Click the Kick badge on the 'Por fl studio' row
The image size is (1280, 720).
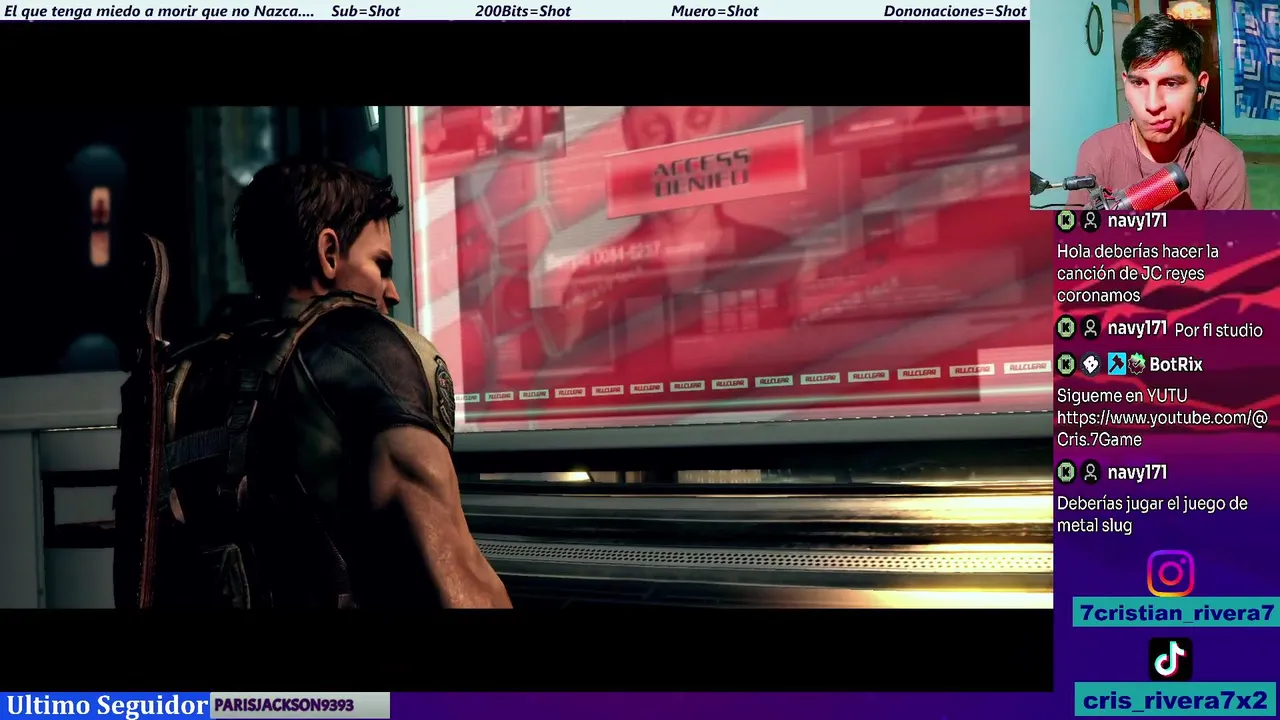1066,328
